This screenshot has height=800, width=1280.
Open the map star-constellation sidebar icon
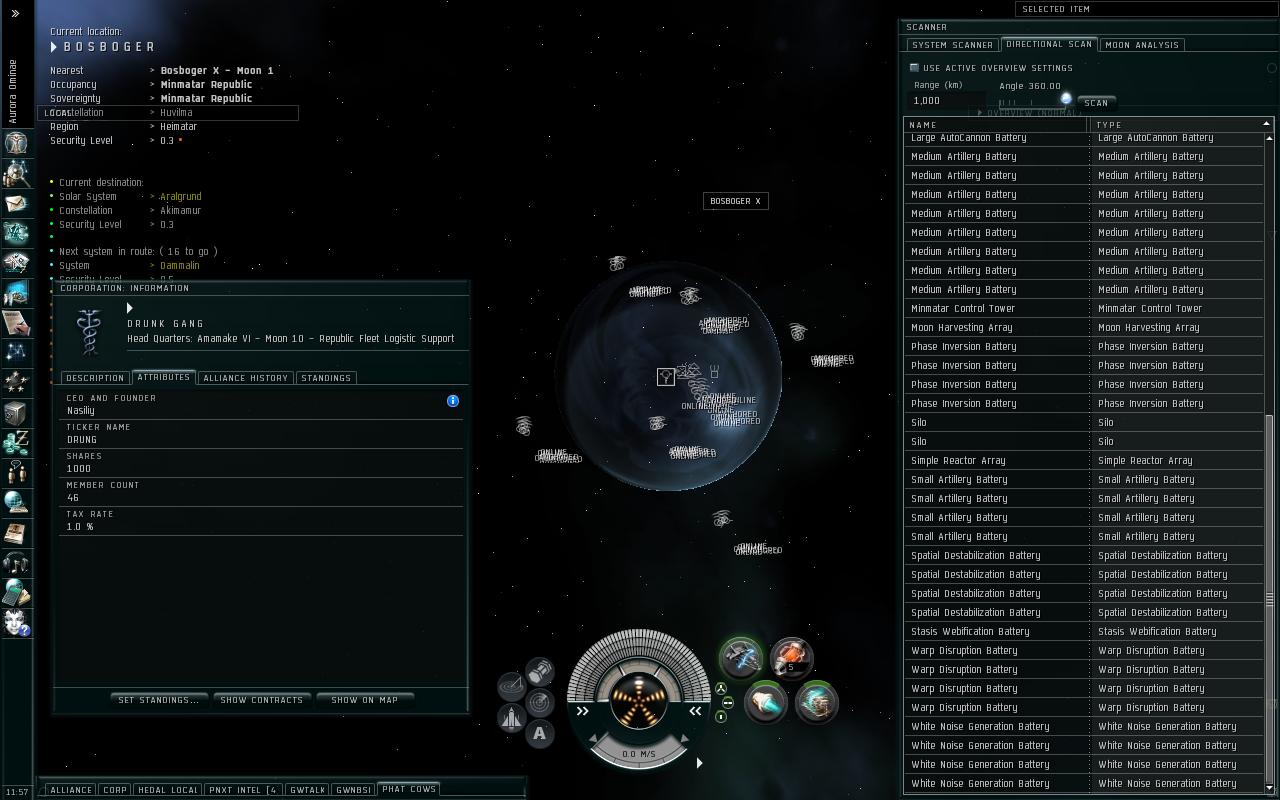coord(16,351)
